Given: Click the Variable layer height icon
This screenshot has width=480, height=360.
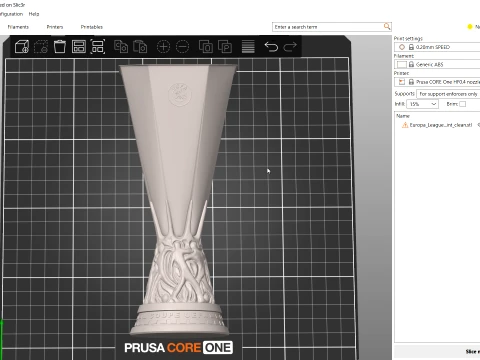Looking at the screenshot, I should tap(248, 47).
